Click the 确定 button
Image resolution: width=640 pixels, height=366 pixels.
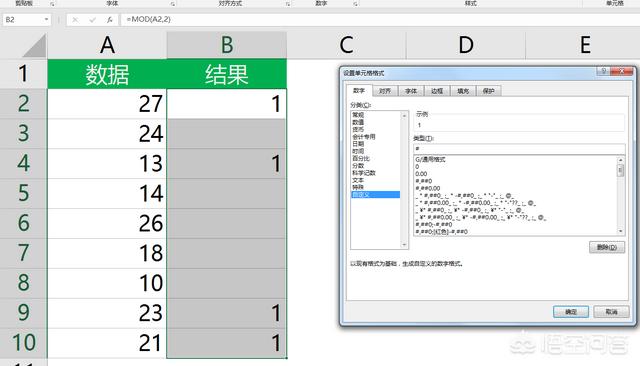571,312
